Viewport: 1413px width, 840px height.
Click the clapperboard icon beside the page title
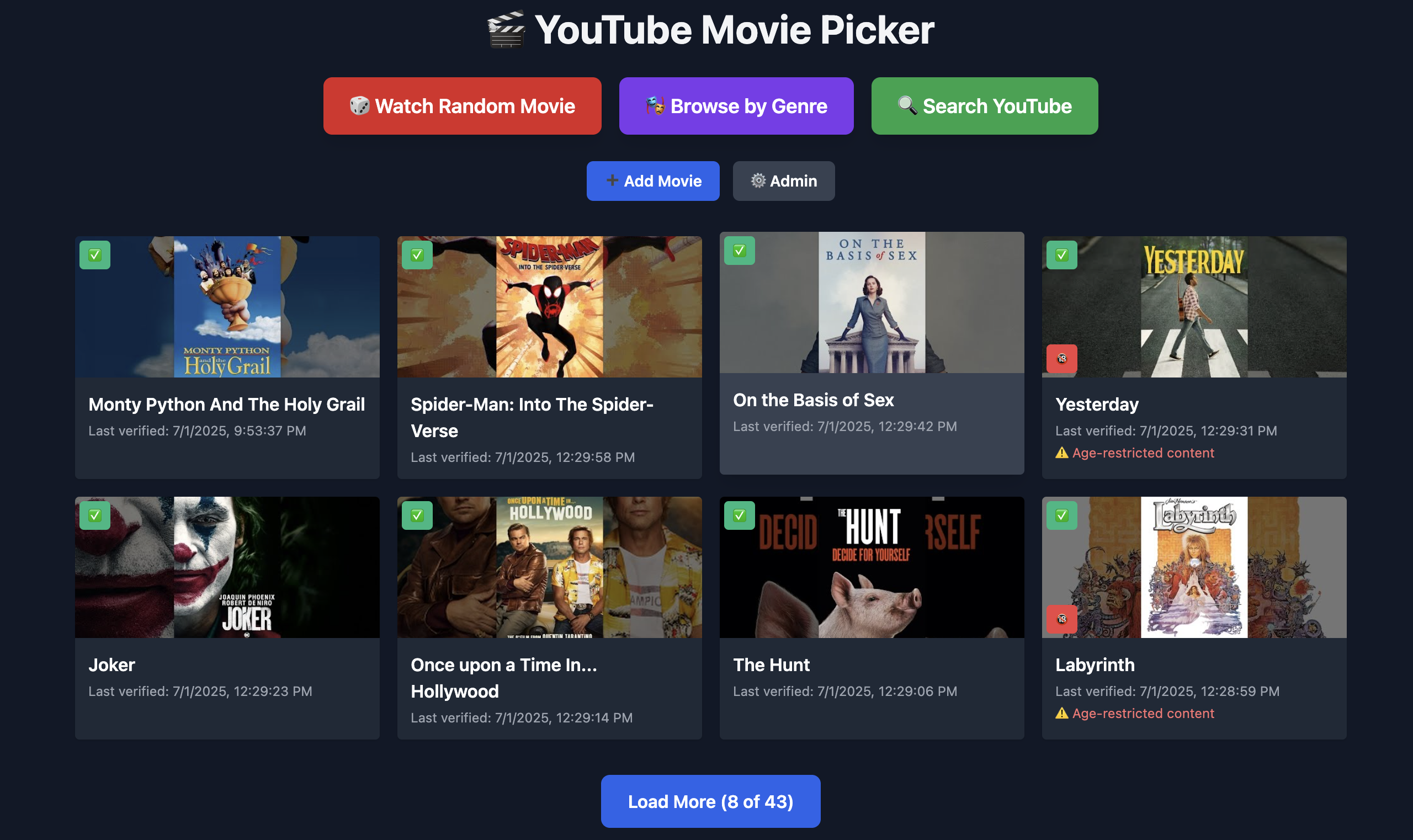coord(506,30)
